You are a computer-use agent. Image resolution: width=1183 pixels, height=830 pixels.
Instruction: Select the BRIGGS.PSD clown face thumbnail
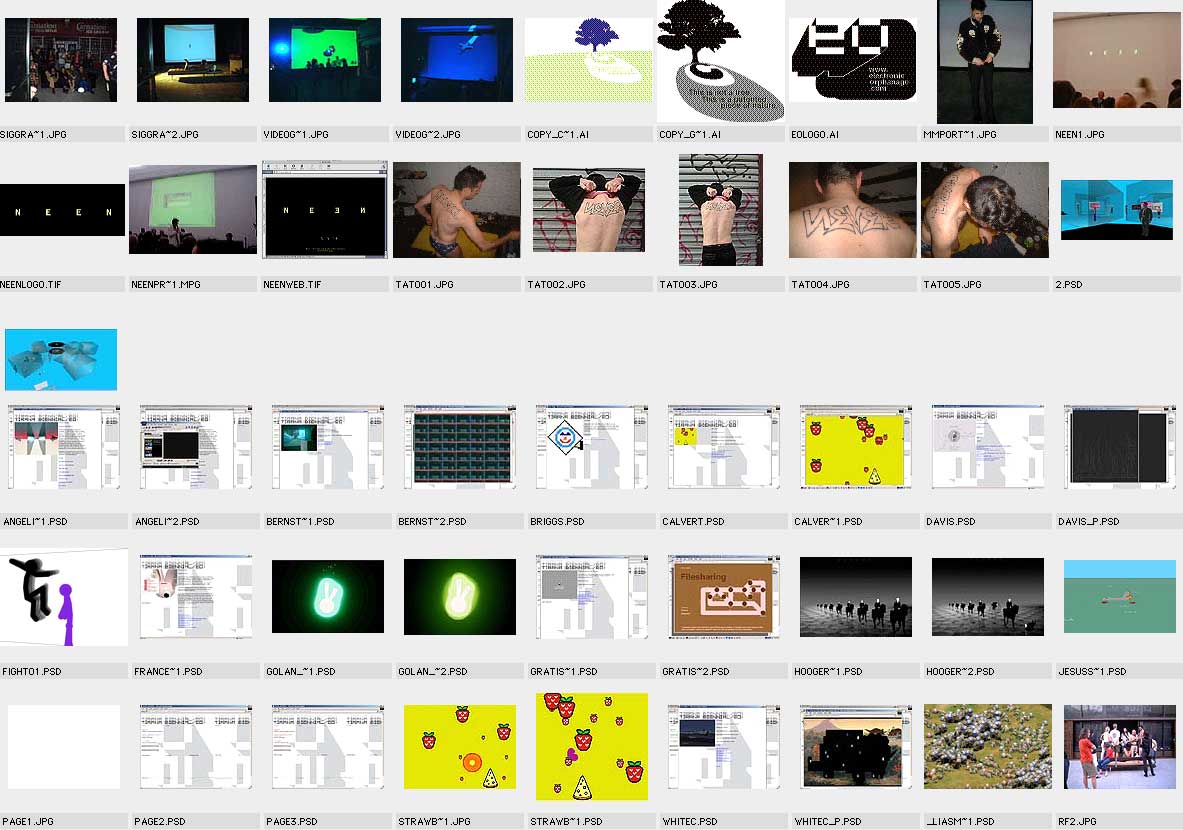click(x=588, y=447)
